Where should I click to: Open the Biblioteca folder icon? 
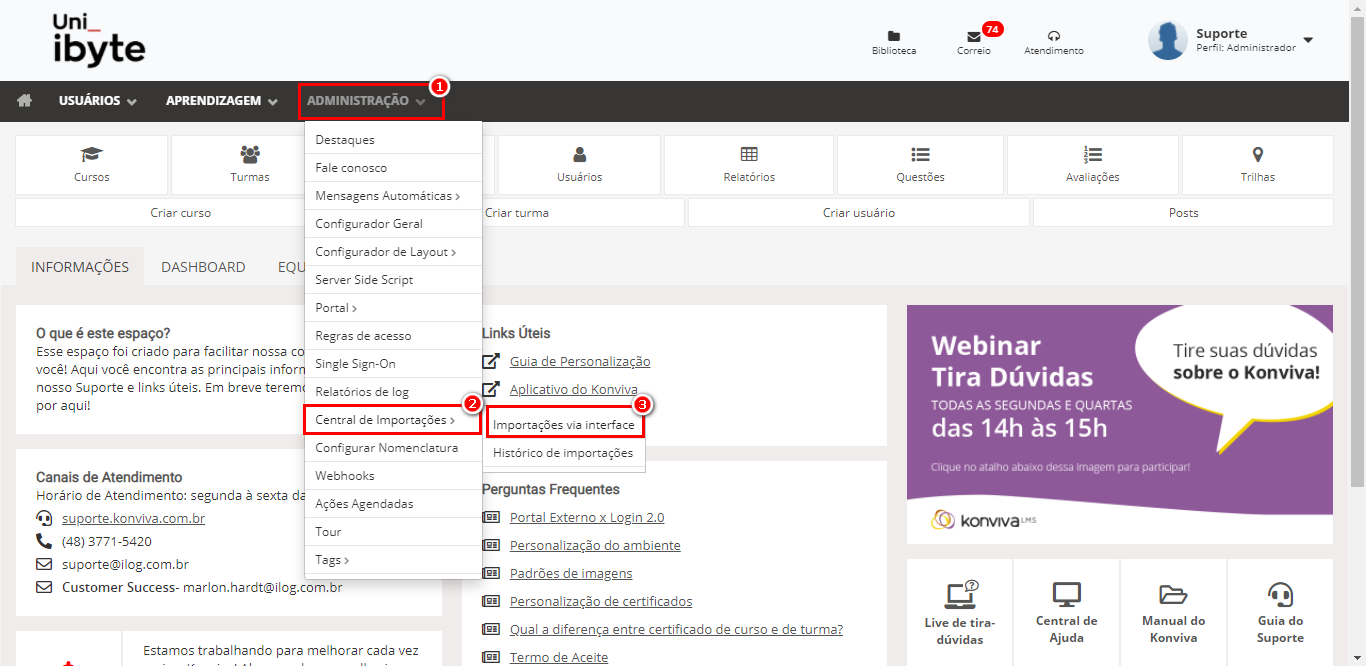click(x=894, y=36)
